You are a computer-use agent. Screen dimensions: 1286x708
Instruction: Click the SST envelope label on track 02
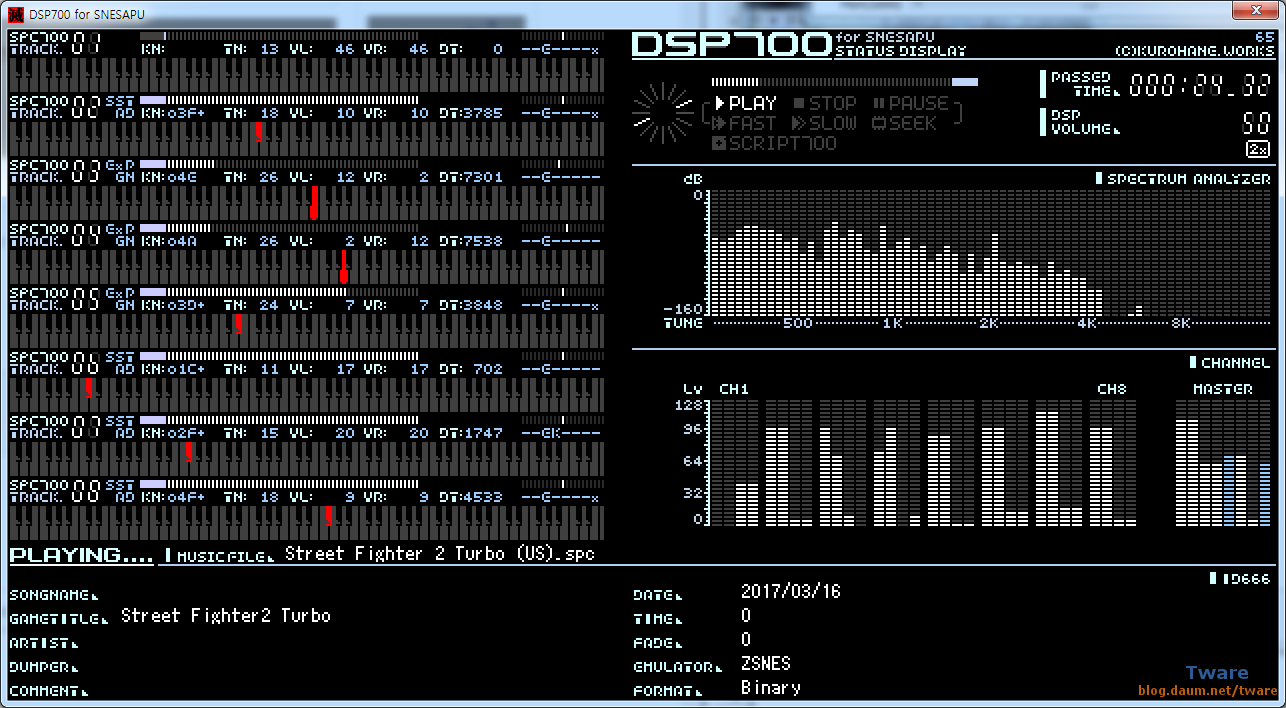(119, 101)
